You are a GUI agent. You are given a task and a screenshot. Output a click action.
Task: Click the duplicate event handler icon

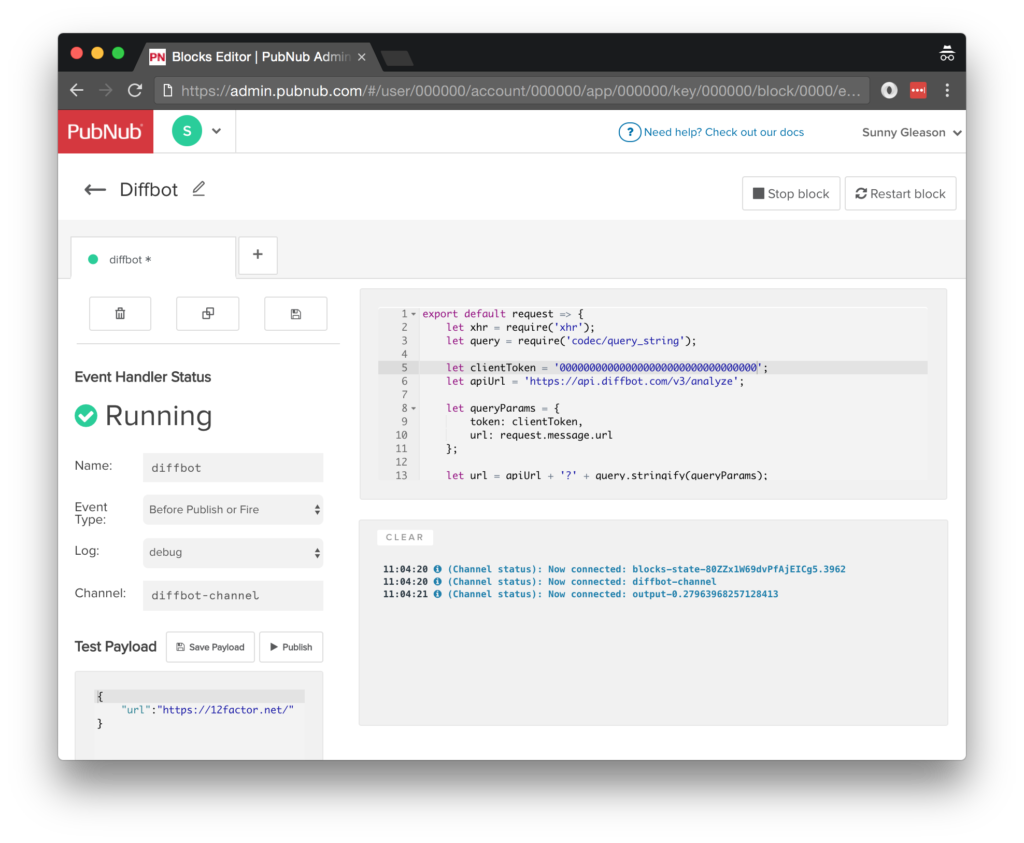click(x=207, y=314)
